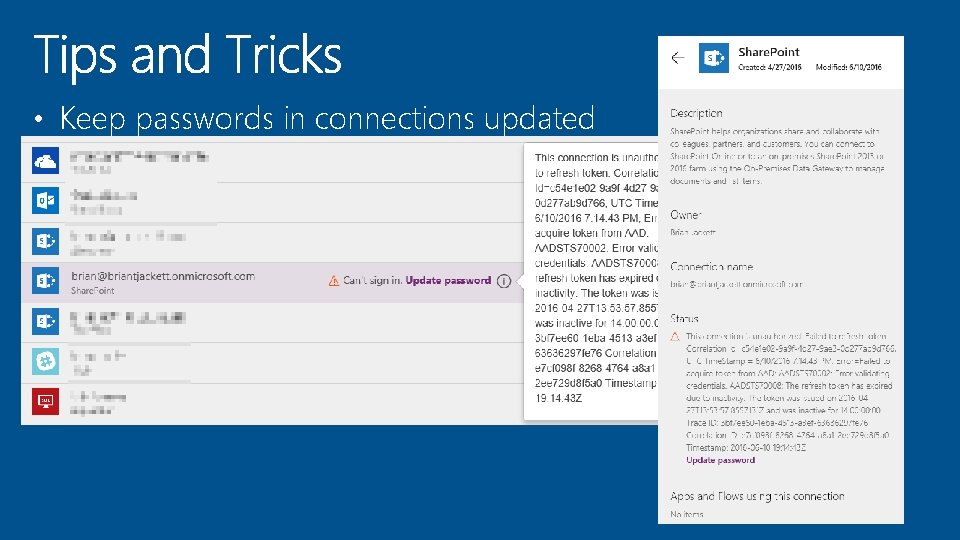Image resolution: width=960 pixels, height=540 pixels.
Task: Click the info circle icon next to Update password
Action: tap(504, 281)
